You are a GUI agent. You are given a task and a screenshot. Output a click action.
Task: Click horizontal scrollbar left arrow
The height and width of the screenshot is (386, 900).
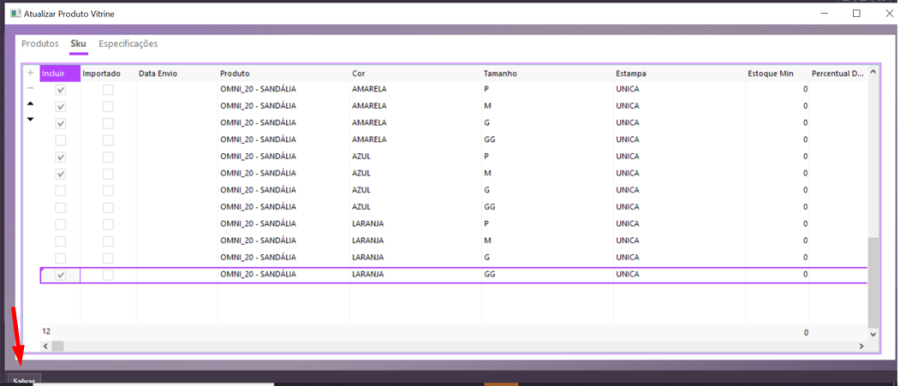coord(45,346)
